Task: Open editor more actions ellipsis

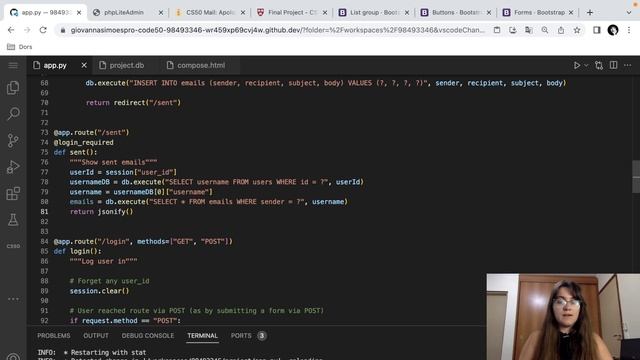Action: pyautogui.click(x=628, y=65)
